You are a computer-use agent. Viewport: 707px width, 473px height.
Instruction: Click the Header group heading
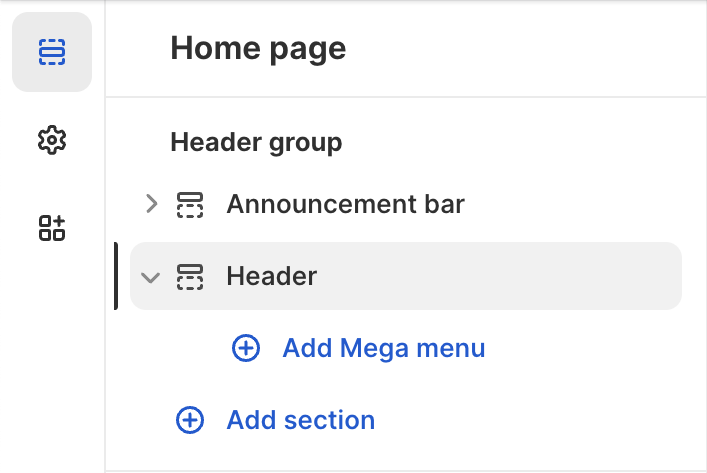tap(256, 142)
